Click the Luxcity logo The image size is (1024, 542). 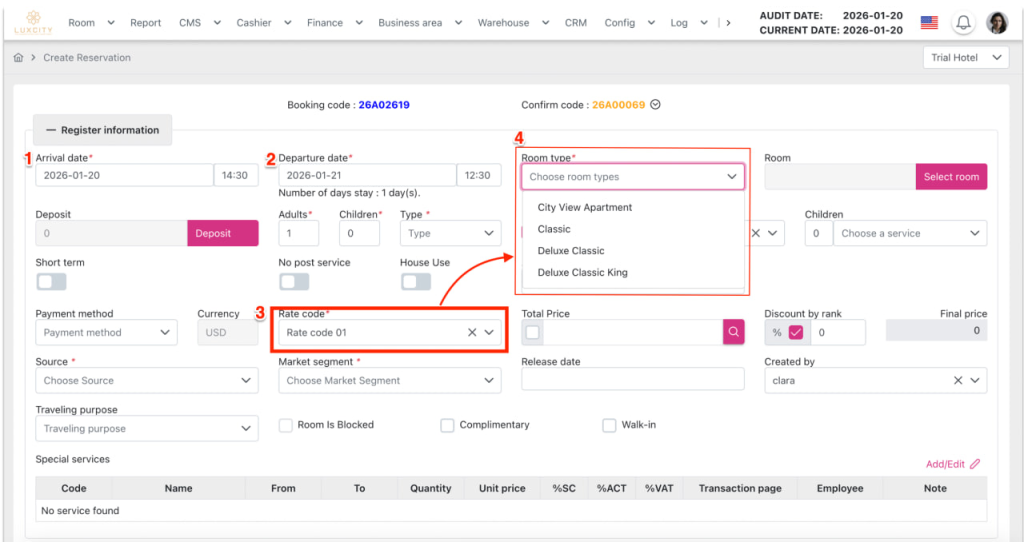(32, 23)
